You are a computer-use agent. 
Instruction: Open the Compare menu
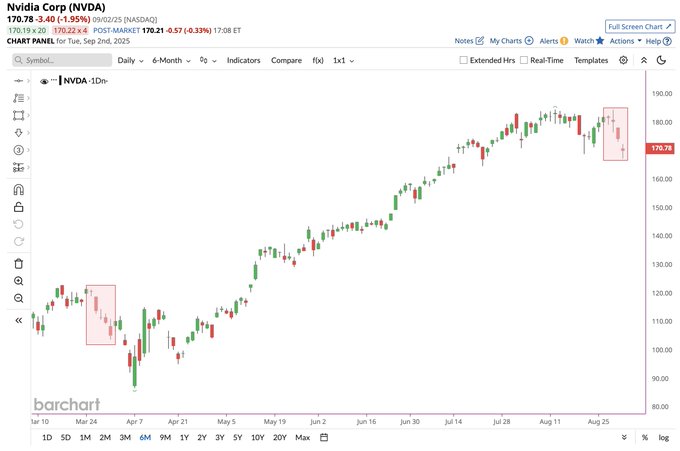286,60
